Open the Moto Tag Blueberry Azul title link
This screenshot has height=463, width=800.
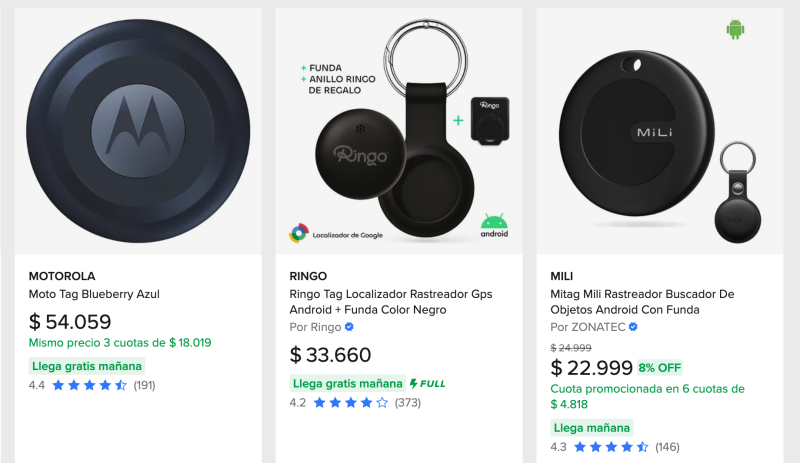[x=94, y=294]
